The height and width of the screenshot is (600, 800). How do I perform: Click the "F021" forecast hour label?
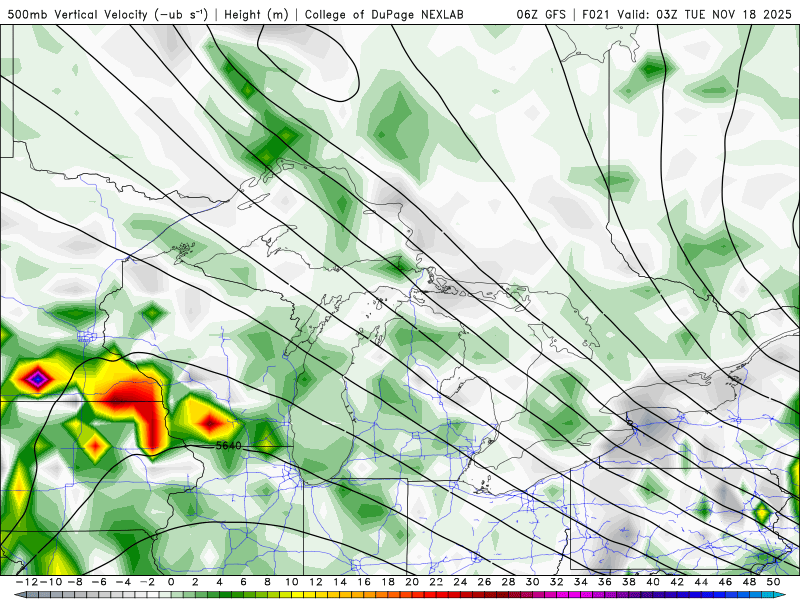pos(596,14)
